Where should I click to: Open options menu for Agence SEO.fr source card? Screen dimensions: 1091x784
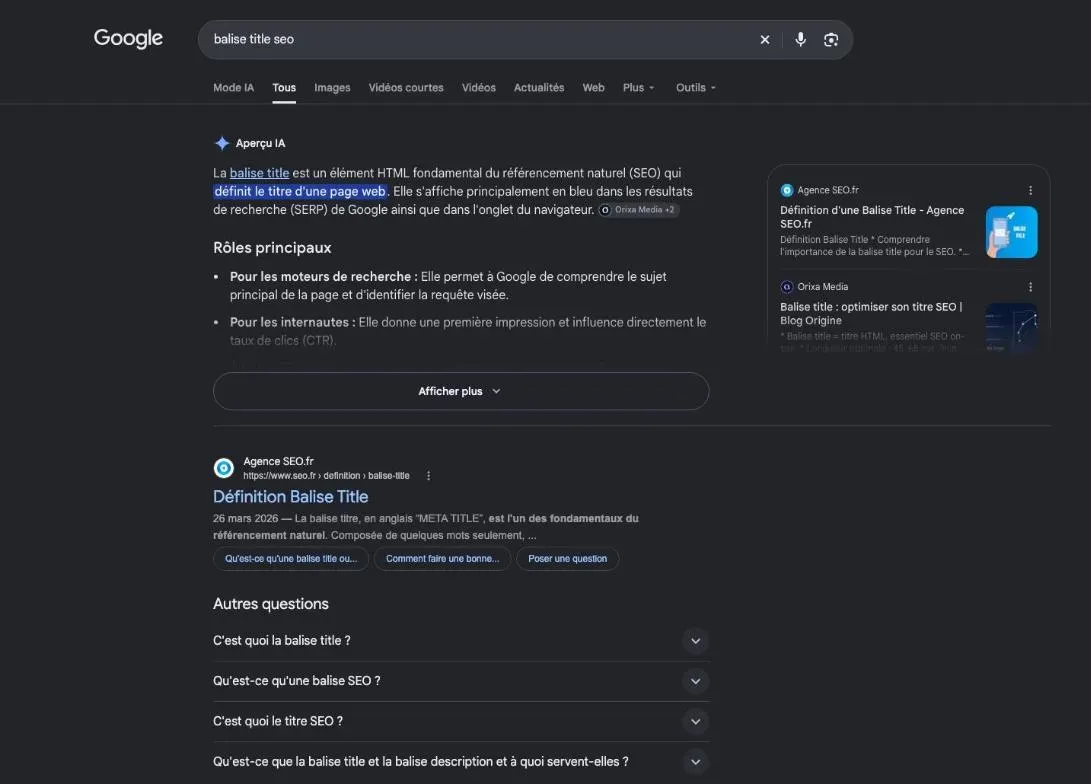click(x=1030, y=190)
